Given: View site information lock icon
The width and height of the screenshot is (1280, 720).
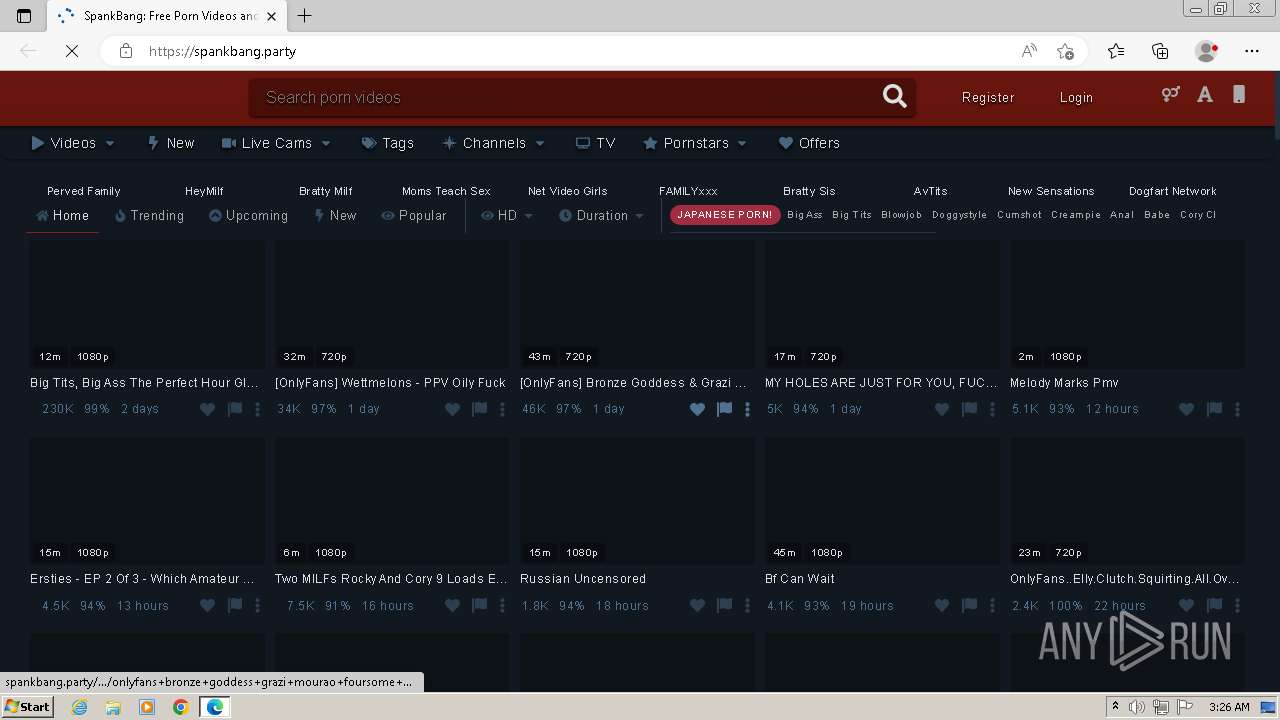Looking at the screenshot, I should tap(126, 51).
